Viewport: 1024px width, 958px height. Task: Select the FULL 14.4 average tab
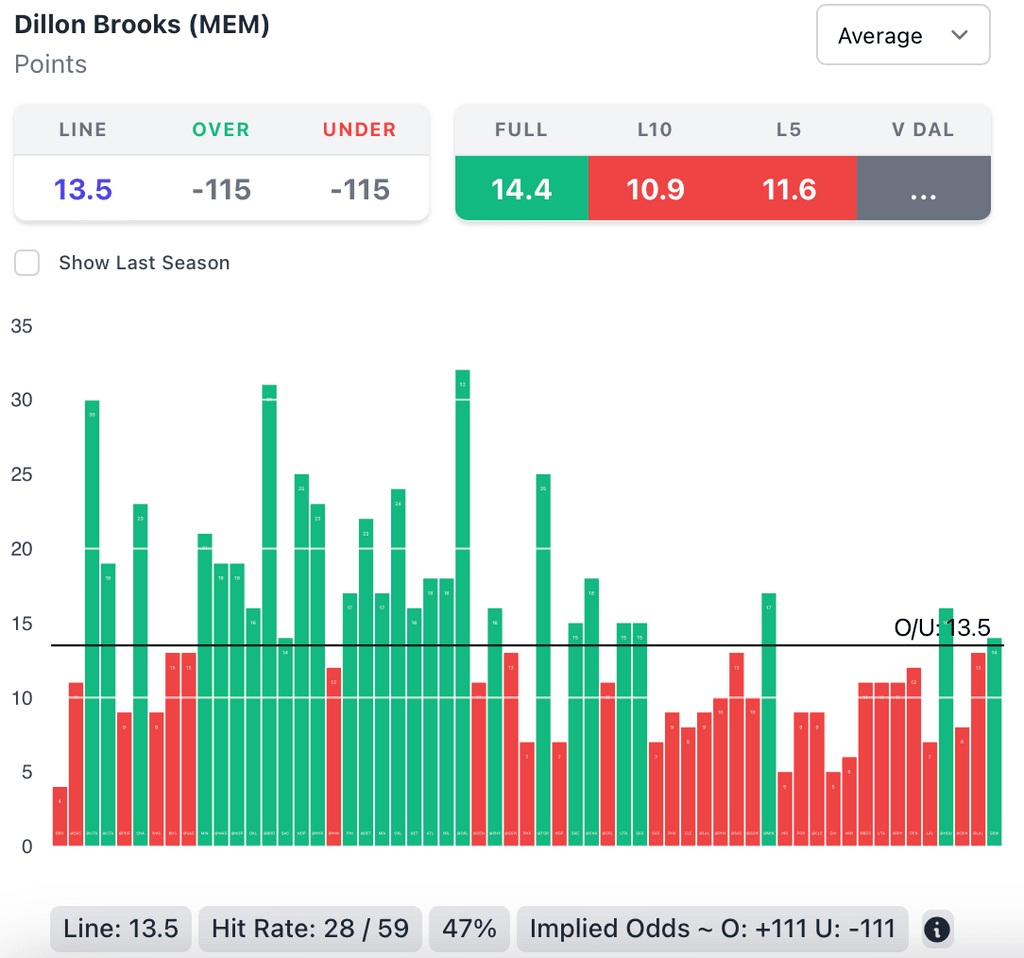click(x=521, y=188)
